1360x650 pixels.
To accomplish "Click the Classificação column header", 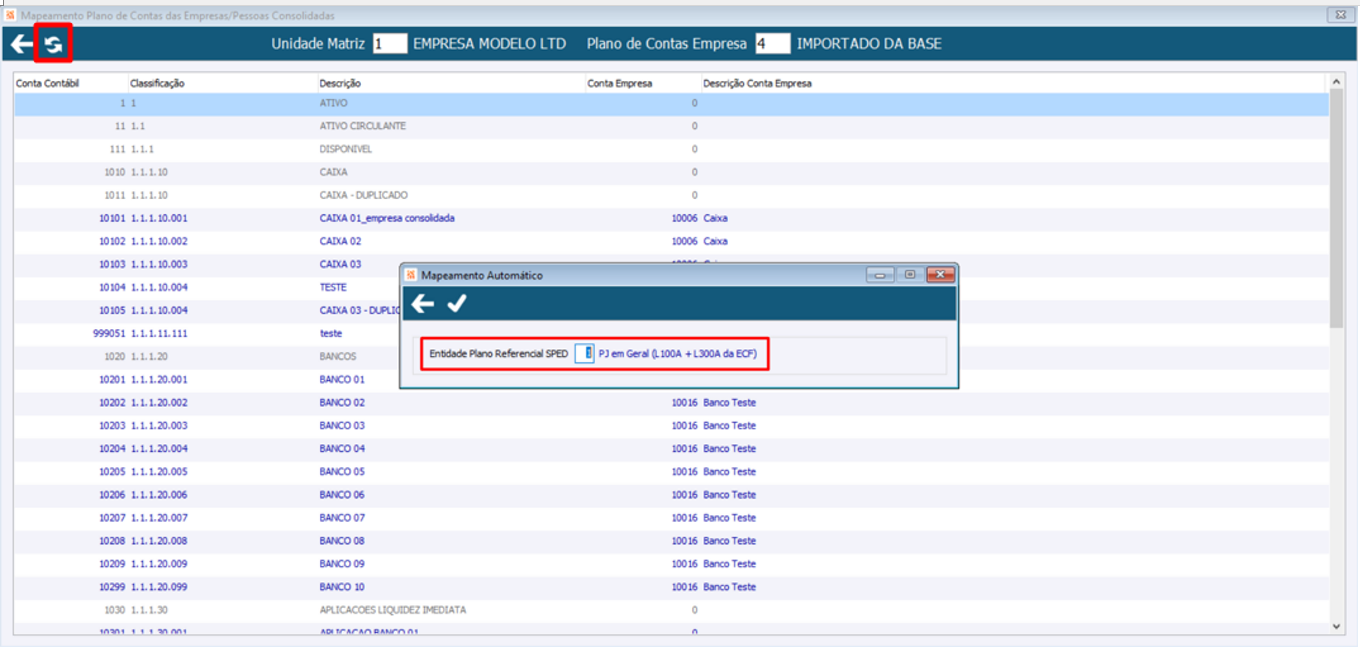I will (x=157, y=83).
